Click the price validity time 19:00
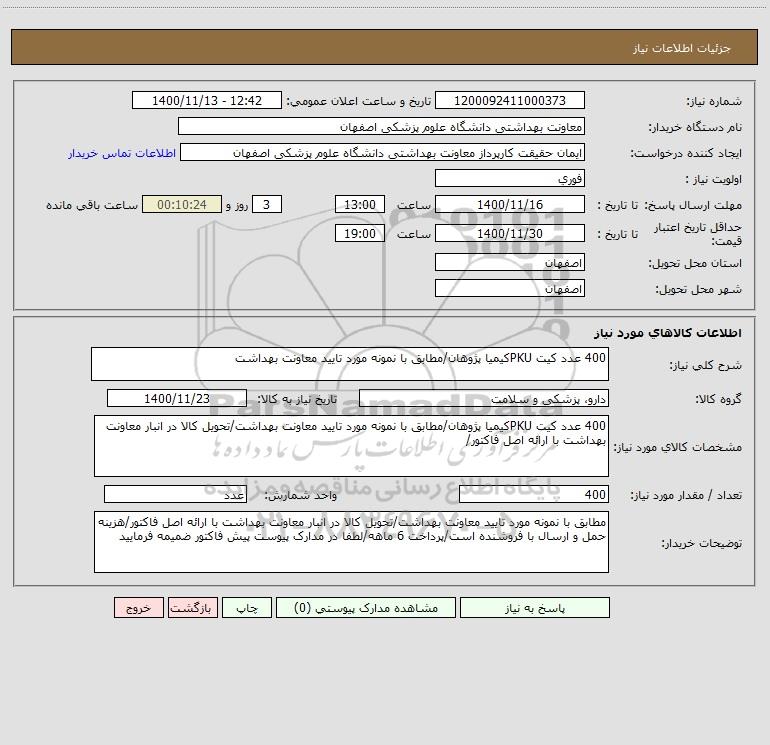770x745 pixels. click(x=359, y=234)
